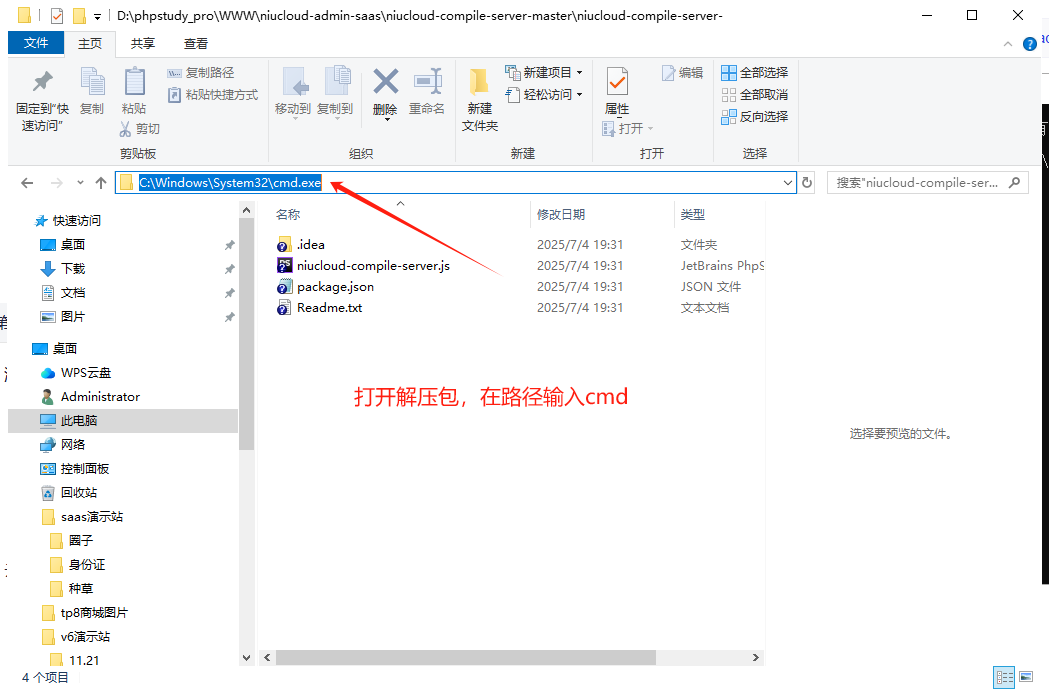The image size is (1049, 697).
Task: Open the Properties icon with checkmark
Action: (x=617, y=83)
